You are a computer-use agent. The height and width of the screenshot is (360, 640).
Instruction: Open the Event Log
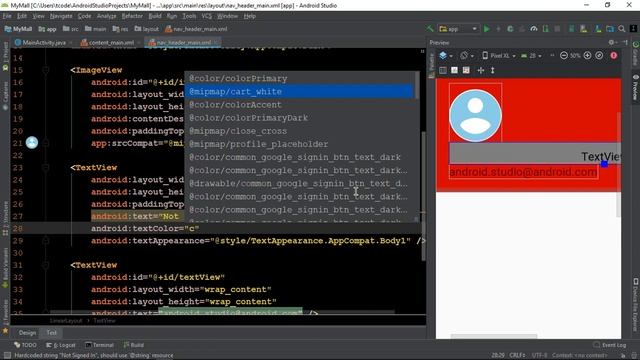click(610, 345)
